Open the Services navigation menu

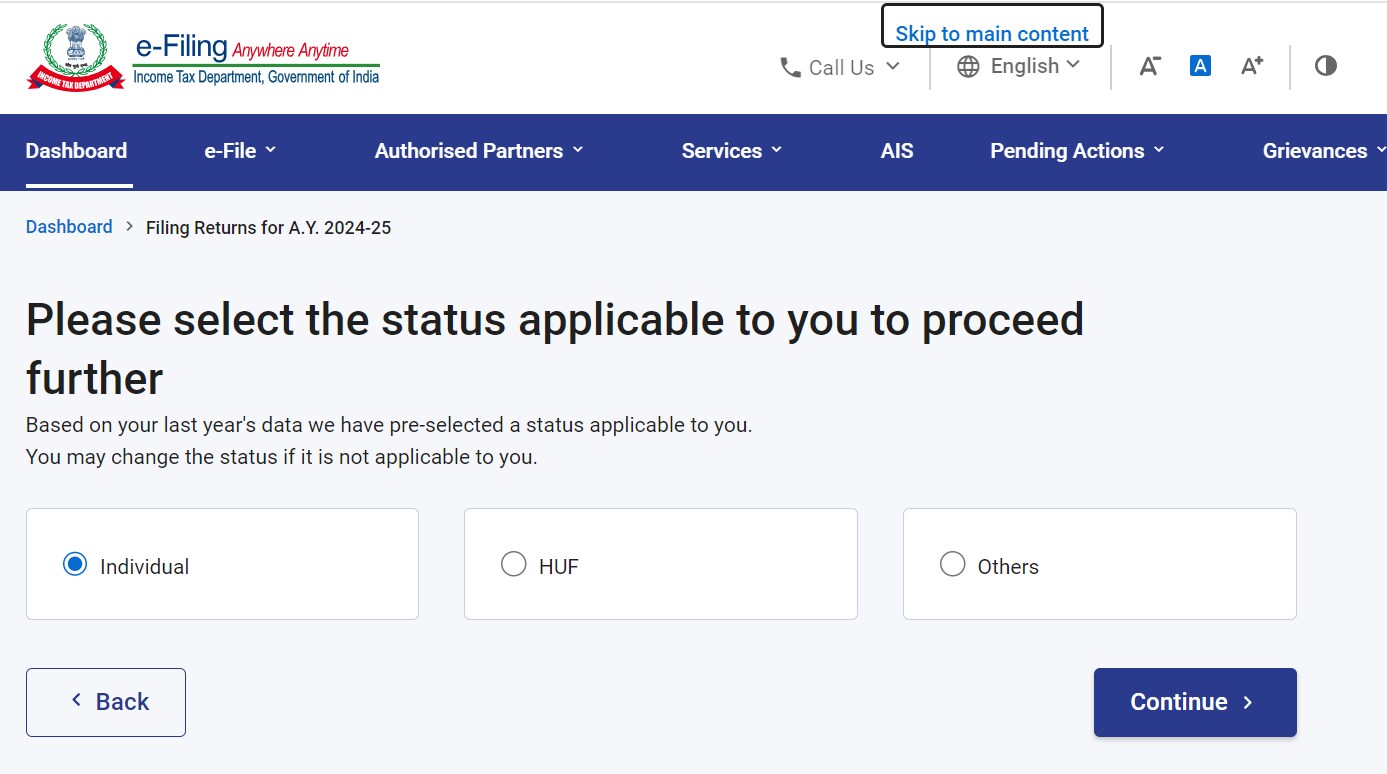tap(732, 151)
